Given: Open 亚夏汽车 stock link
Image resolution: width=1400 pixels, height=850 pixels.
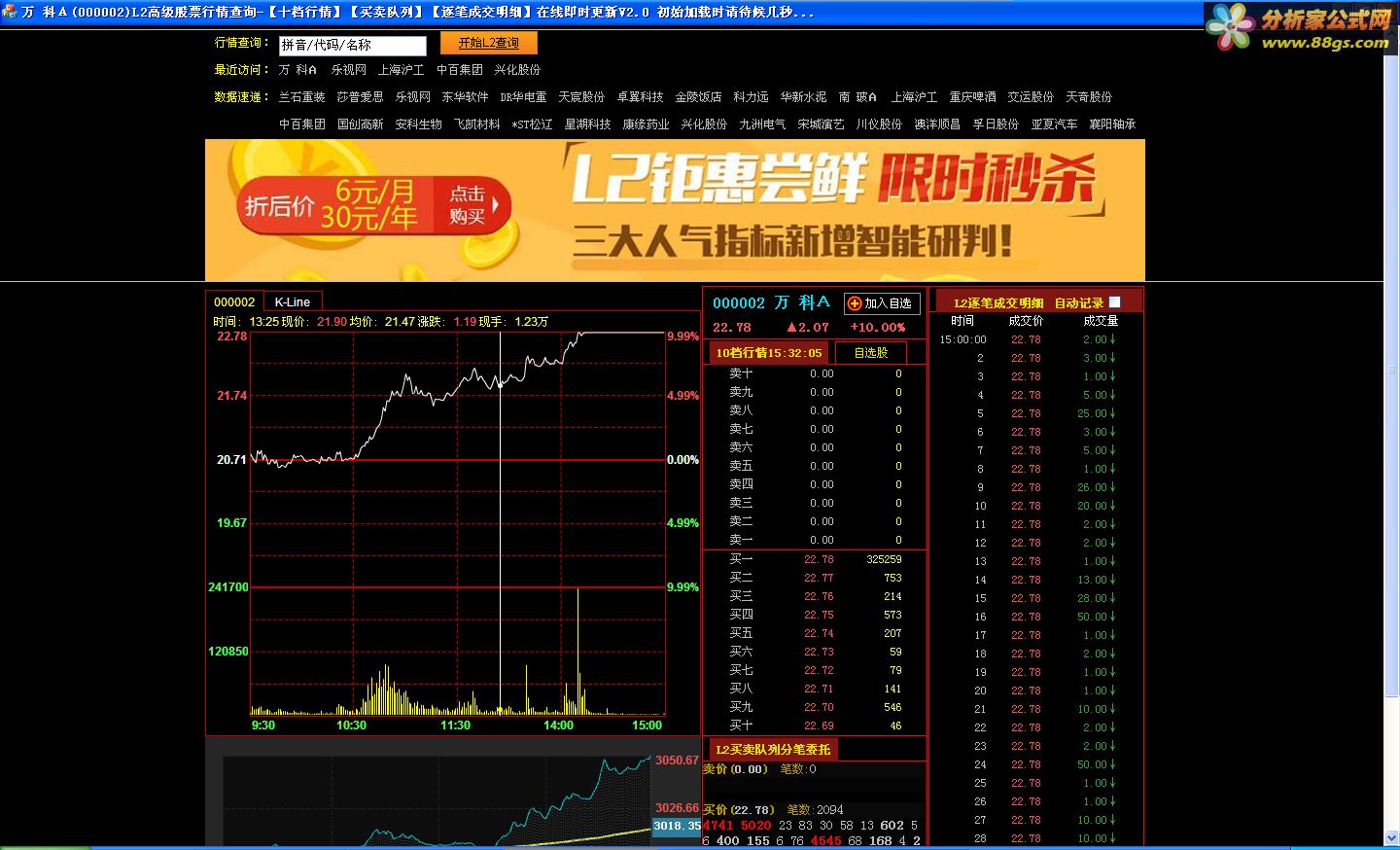Looking at the screenshot, I should 1054,124.
